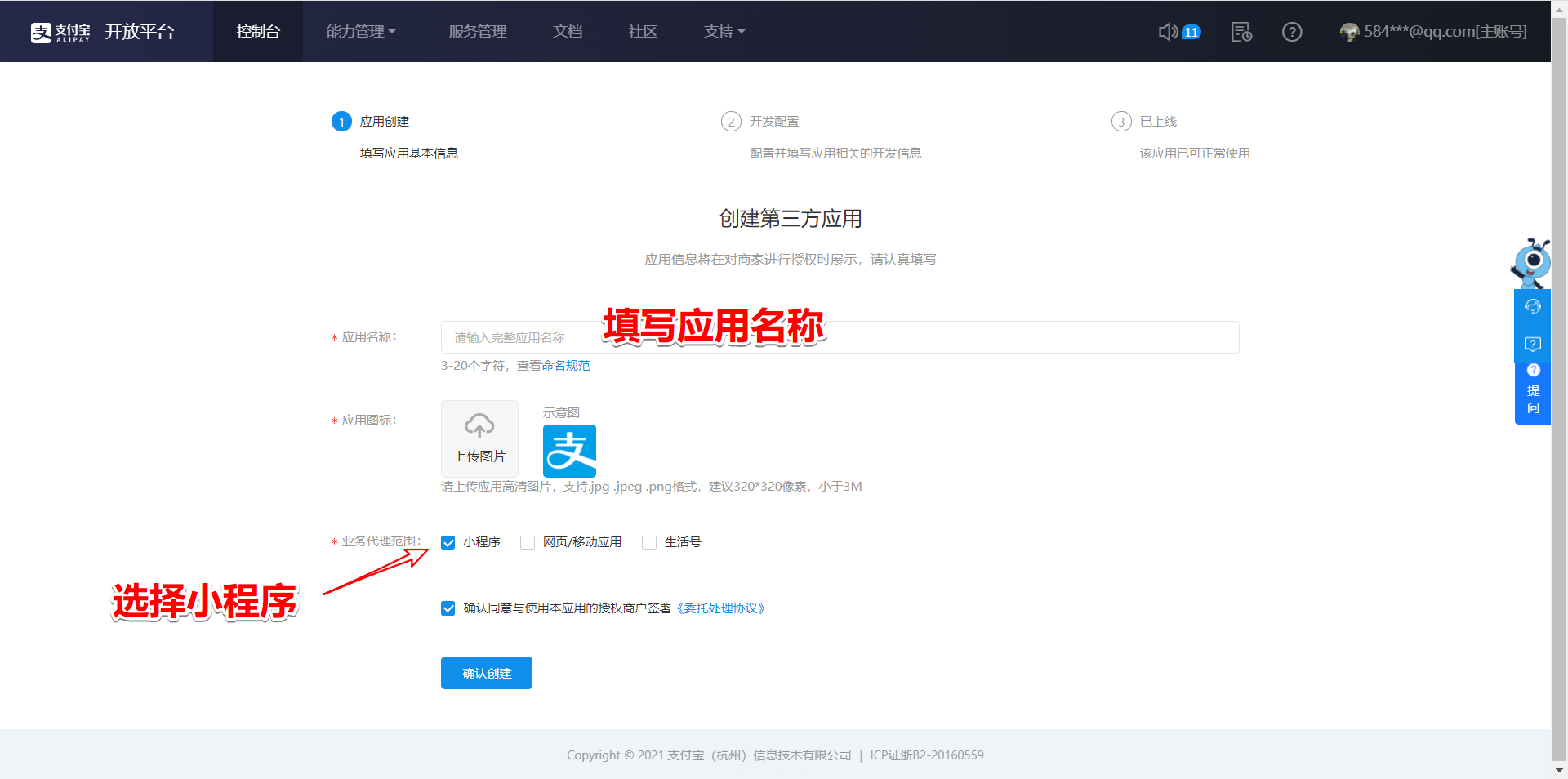Open notifications speaker icon with badge 11

pos(1179,32)
